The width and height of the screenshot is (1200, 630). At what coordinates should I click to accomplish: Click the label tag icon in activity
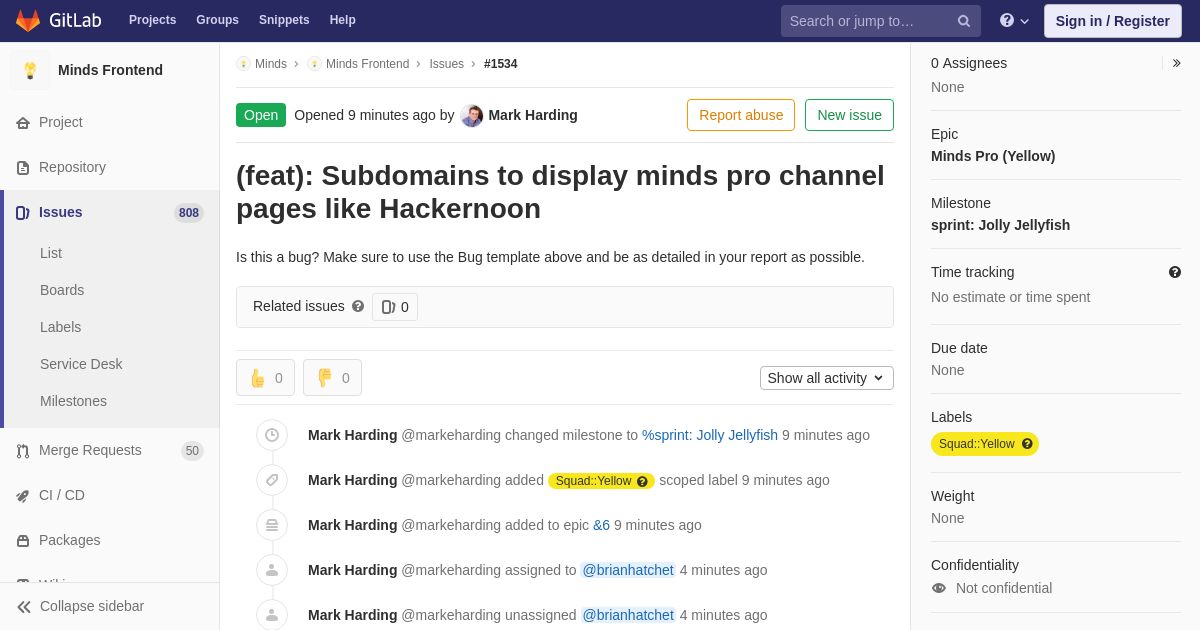pyautogui.click(x=272, y=480)
